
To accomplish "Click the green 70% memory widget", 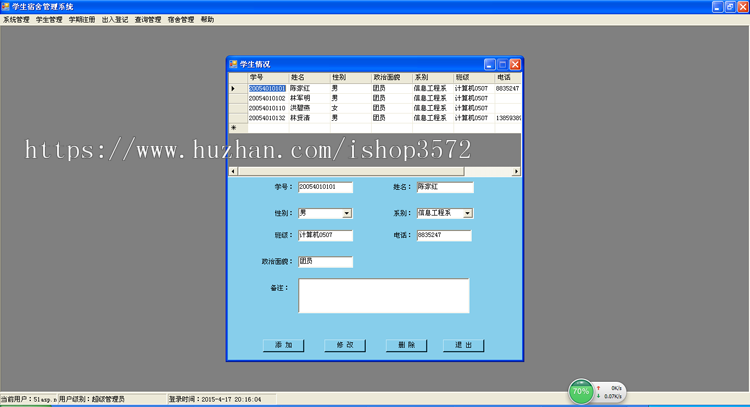I will (580, 391).
